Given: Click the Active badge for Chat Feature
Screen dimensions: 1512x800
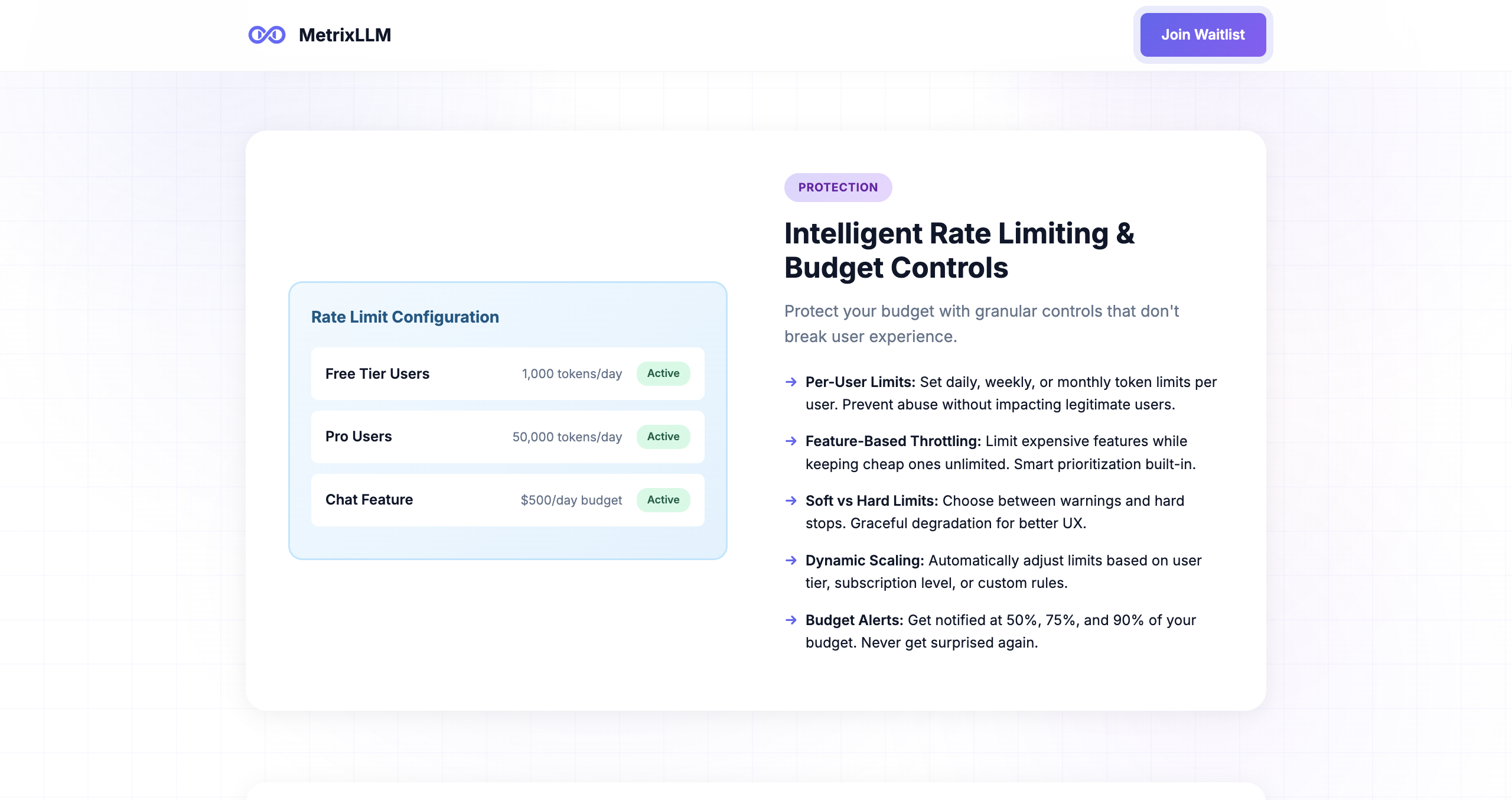Looking at the screenshot, I should pos(663,500).
